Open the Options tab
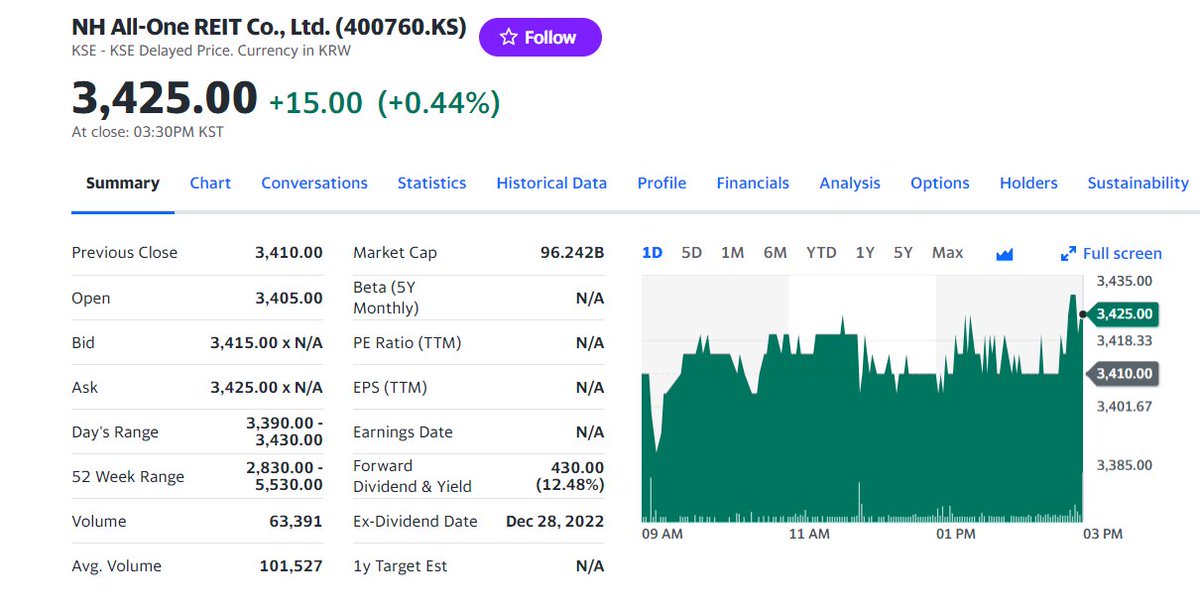Screen dimensions: 1200x613 (x=940, y=183)
